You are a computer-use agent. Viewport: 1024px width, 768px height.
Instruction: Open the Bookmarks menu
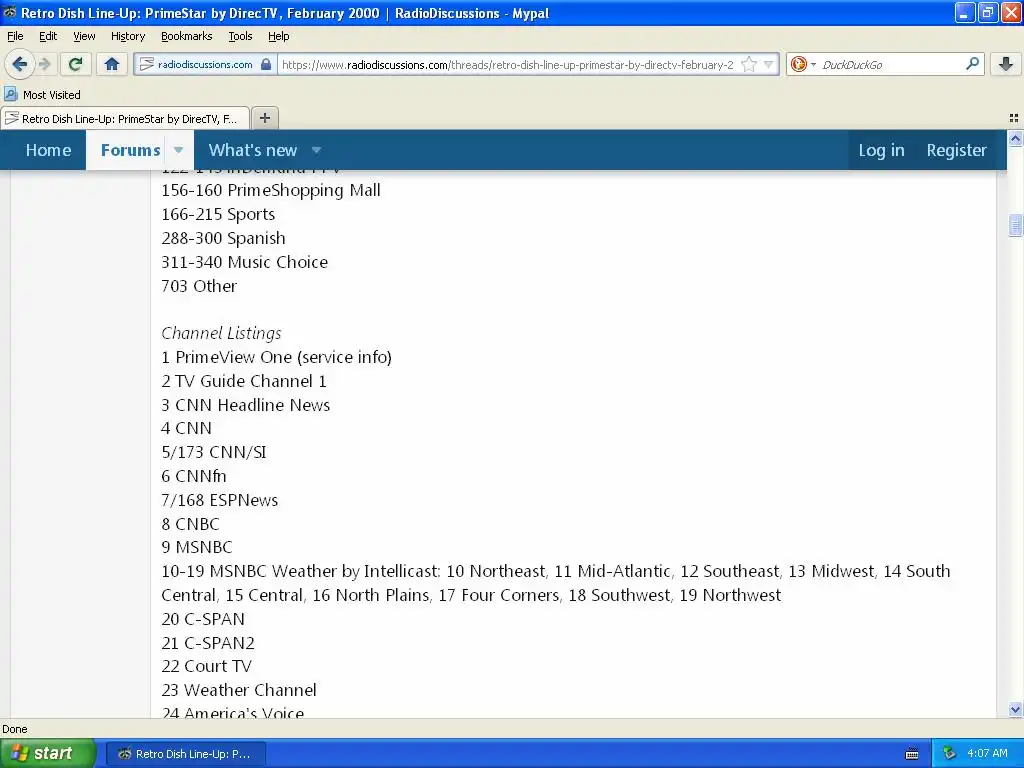point(186,36)
